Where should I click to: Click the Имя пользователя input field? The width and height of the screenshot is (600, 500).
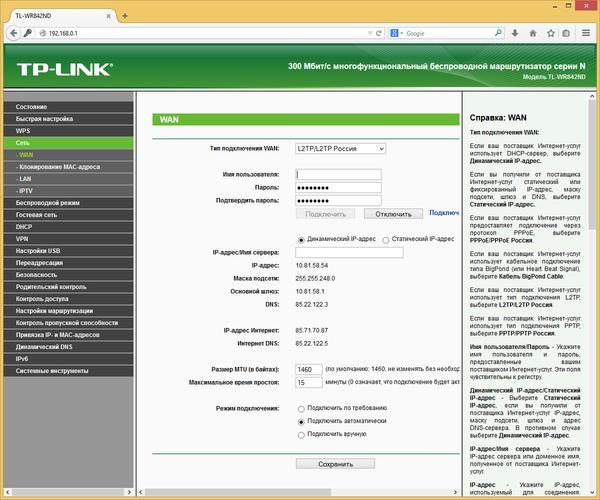point(338,174)
